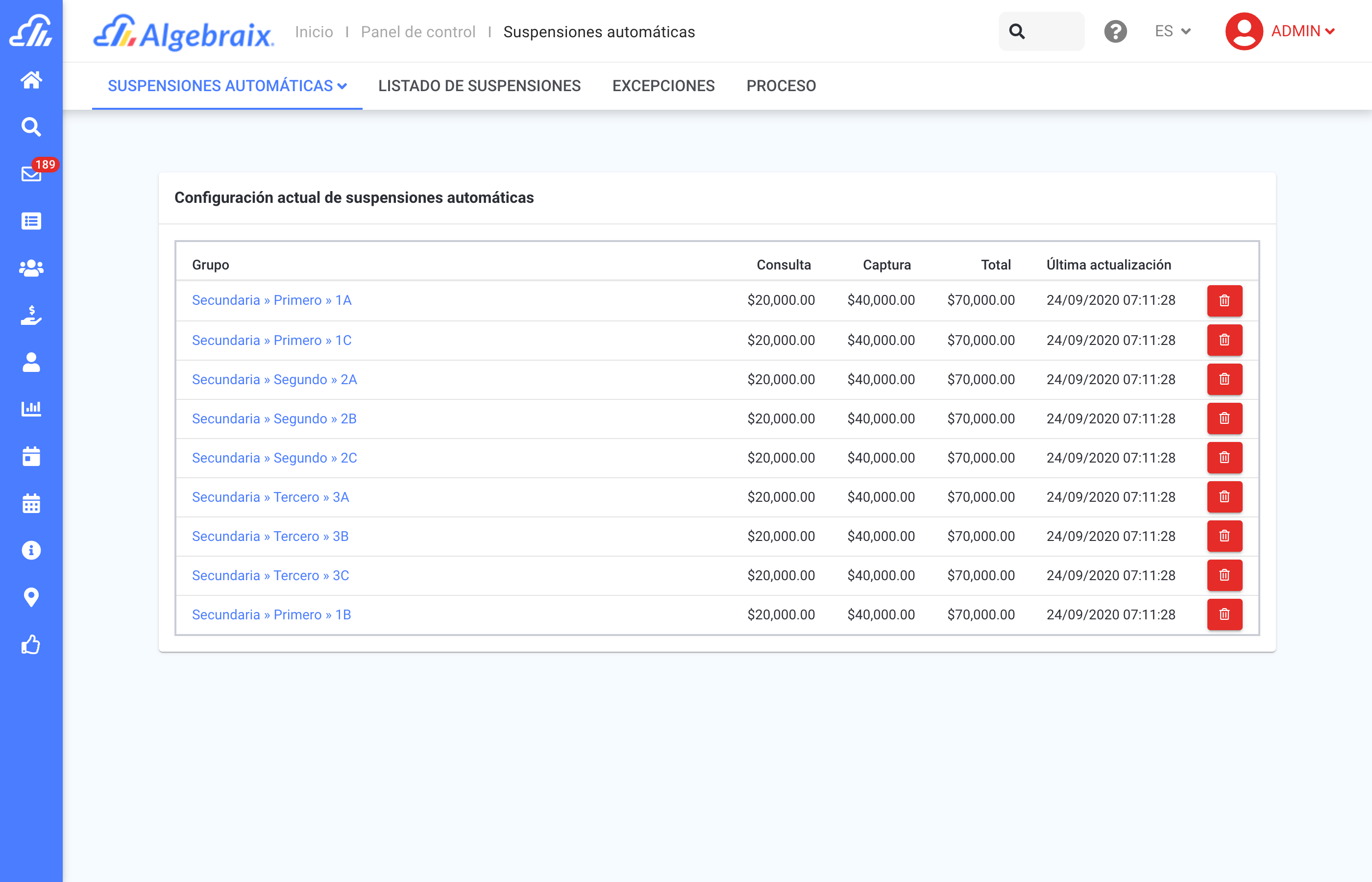Open the mail inbox with 189 badge
Screen dimensions: 1372x882
(31, 173)
